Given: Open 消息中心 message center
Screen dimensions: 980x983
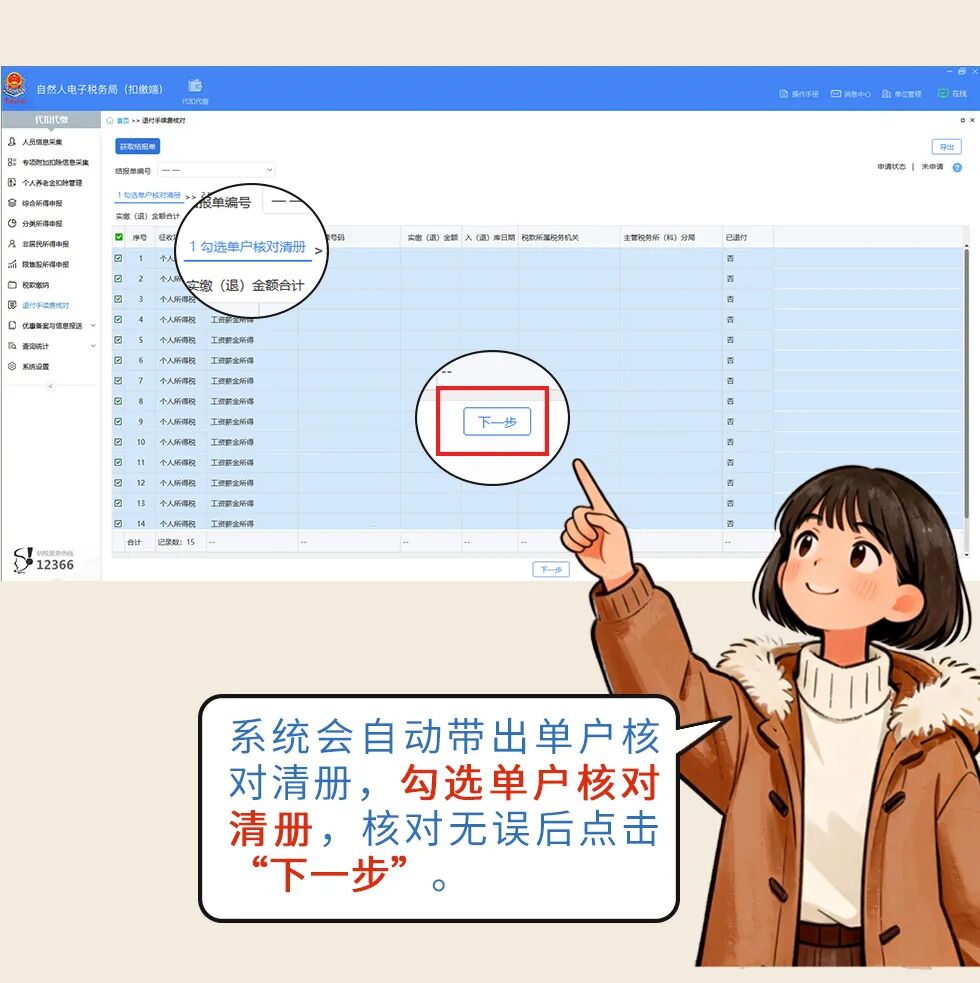Looking at the screenshot, I should (850, 94).
